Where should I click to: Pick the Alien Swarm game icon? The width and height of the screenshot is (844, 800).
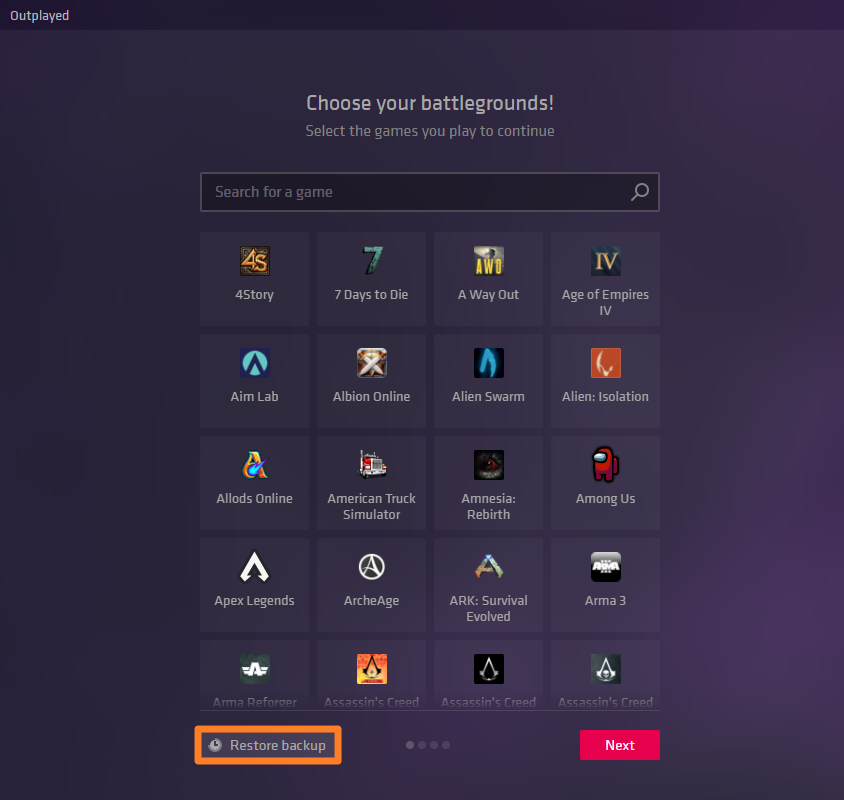coord(489,363)
